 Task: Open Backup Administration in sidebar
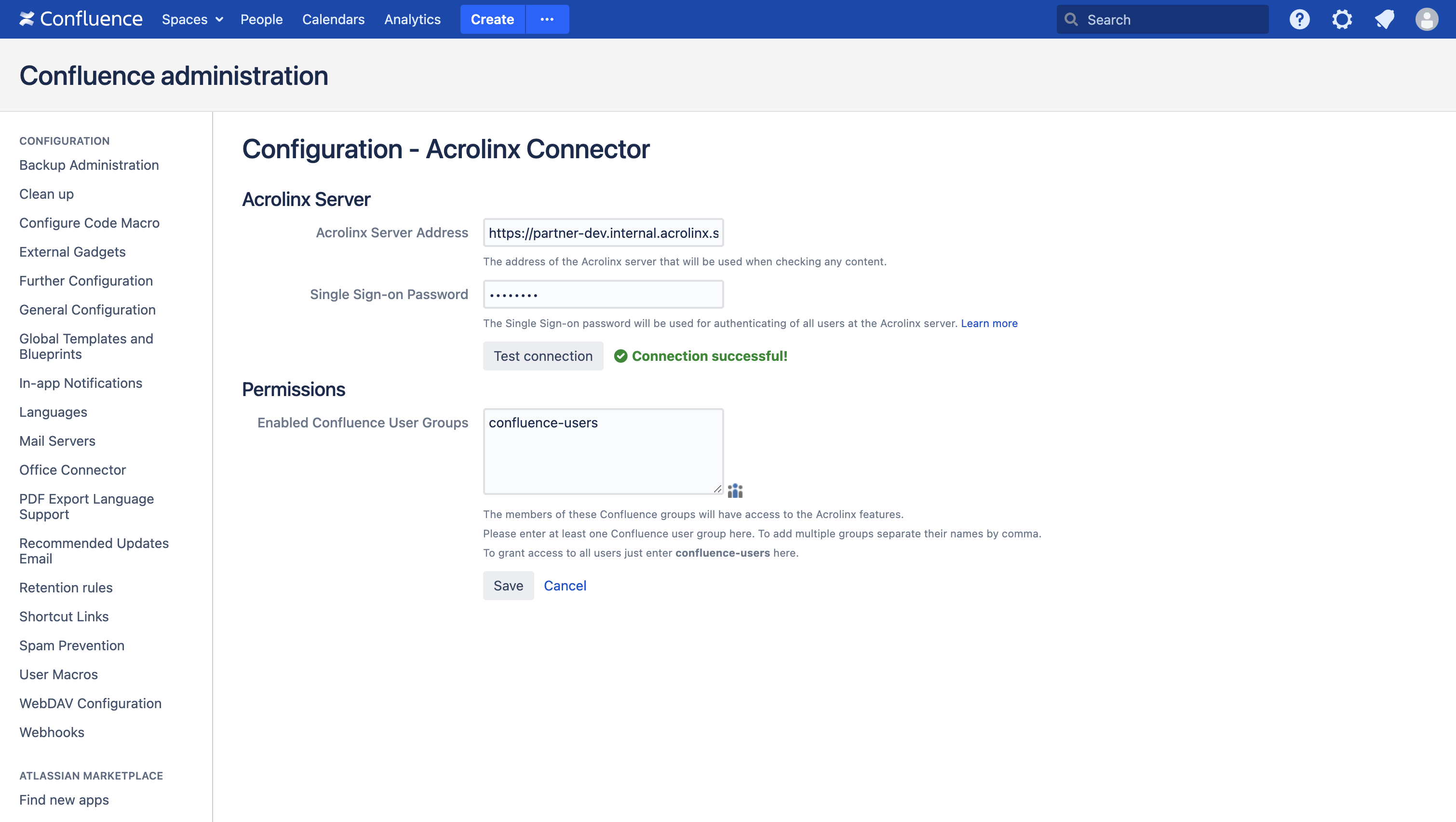89,164
